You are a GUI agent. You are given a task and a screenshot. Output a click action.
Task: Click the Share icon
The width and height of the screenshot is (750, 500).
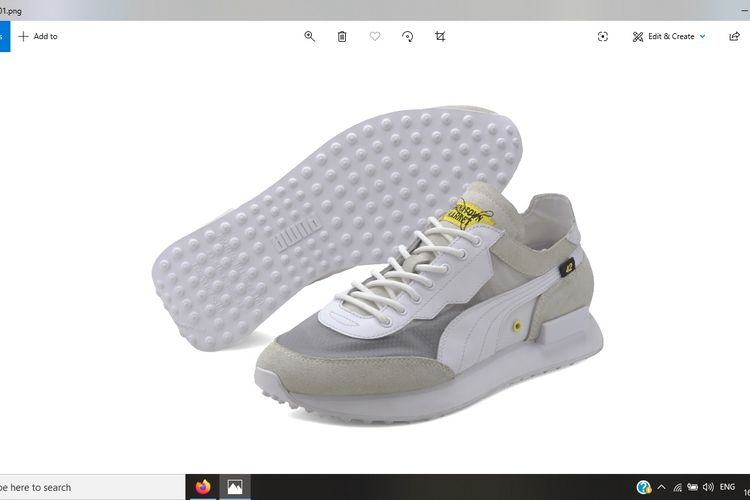click(x=735, y=36)
